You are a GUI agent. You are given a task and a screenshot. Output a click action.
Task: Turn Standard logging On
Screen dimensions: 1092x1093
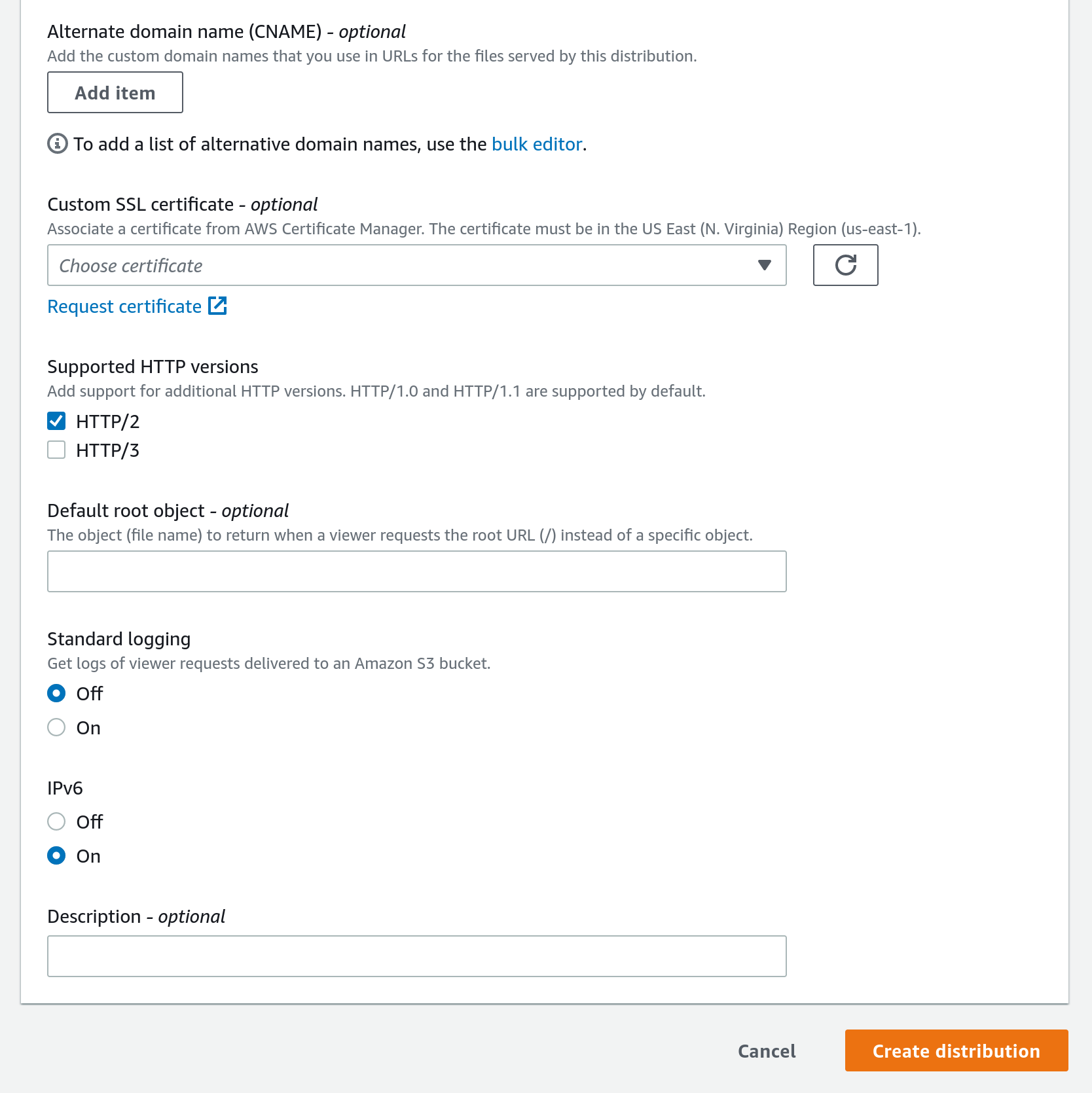click(x=56, y=727)
